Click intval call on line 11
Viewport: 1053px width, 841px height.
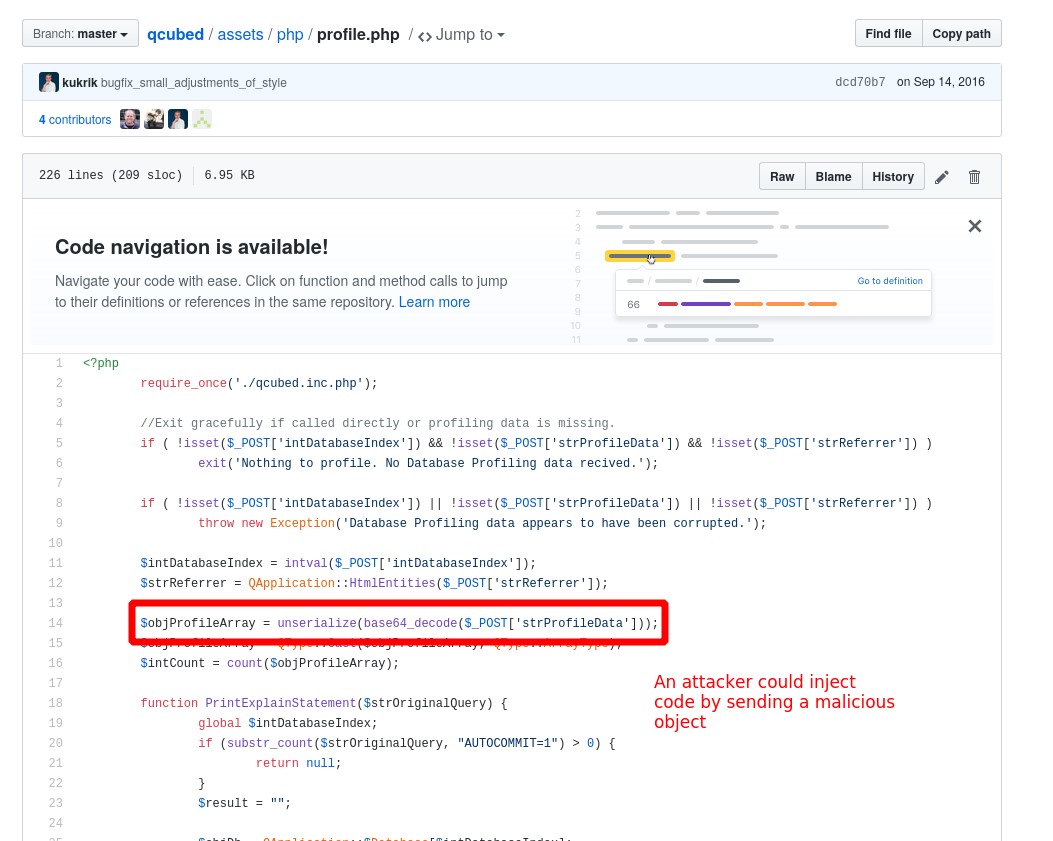coord(306,563)
